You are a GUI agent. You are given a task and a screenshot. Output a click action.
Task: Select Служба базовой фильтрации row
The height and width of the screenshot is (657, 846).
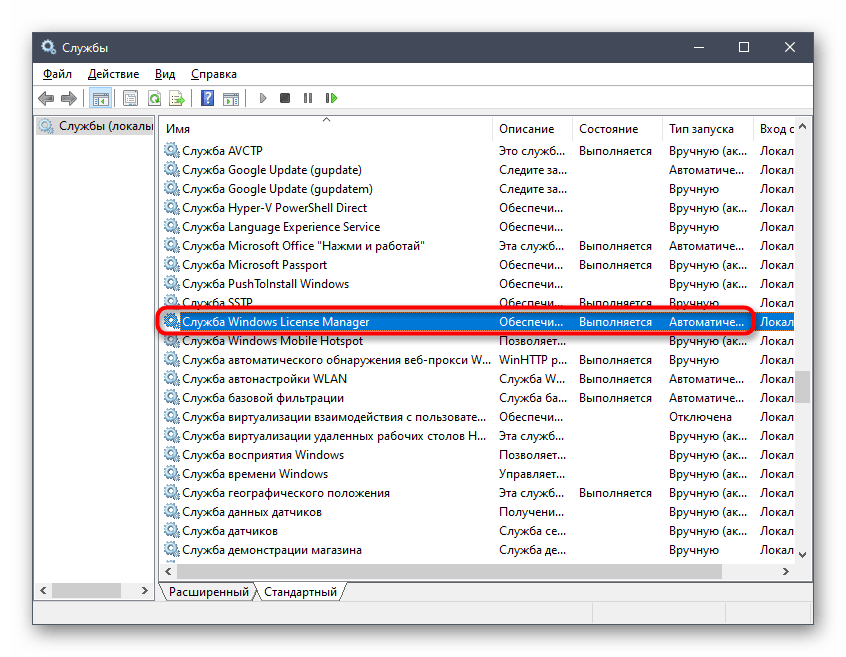coord(478,398)
